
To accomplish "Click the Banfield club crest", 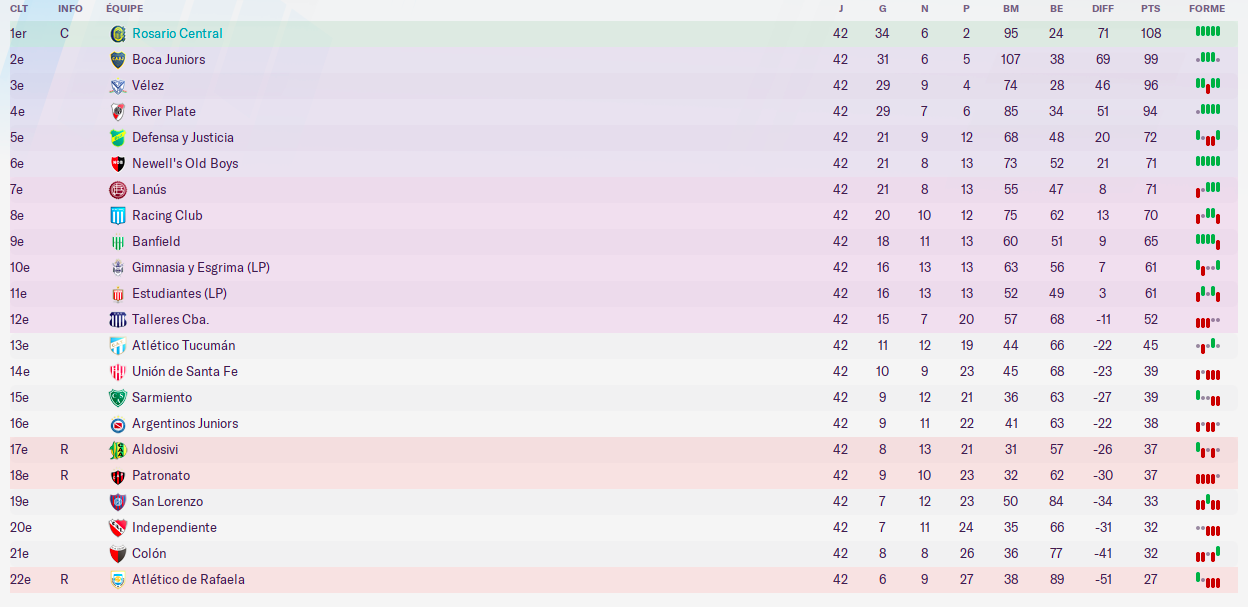I will [118, 242].
